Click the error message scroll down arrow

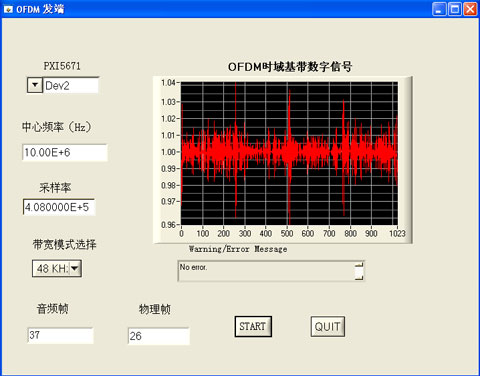[x=359, y=277]
